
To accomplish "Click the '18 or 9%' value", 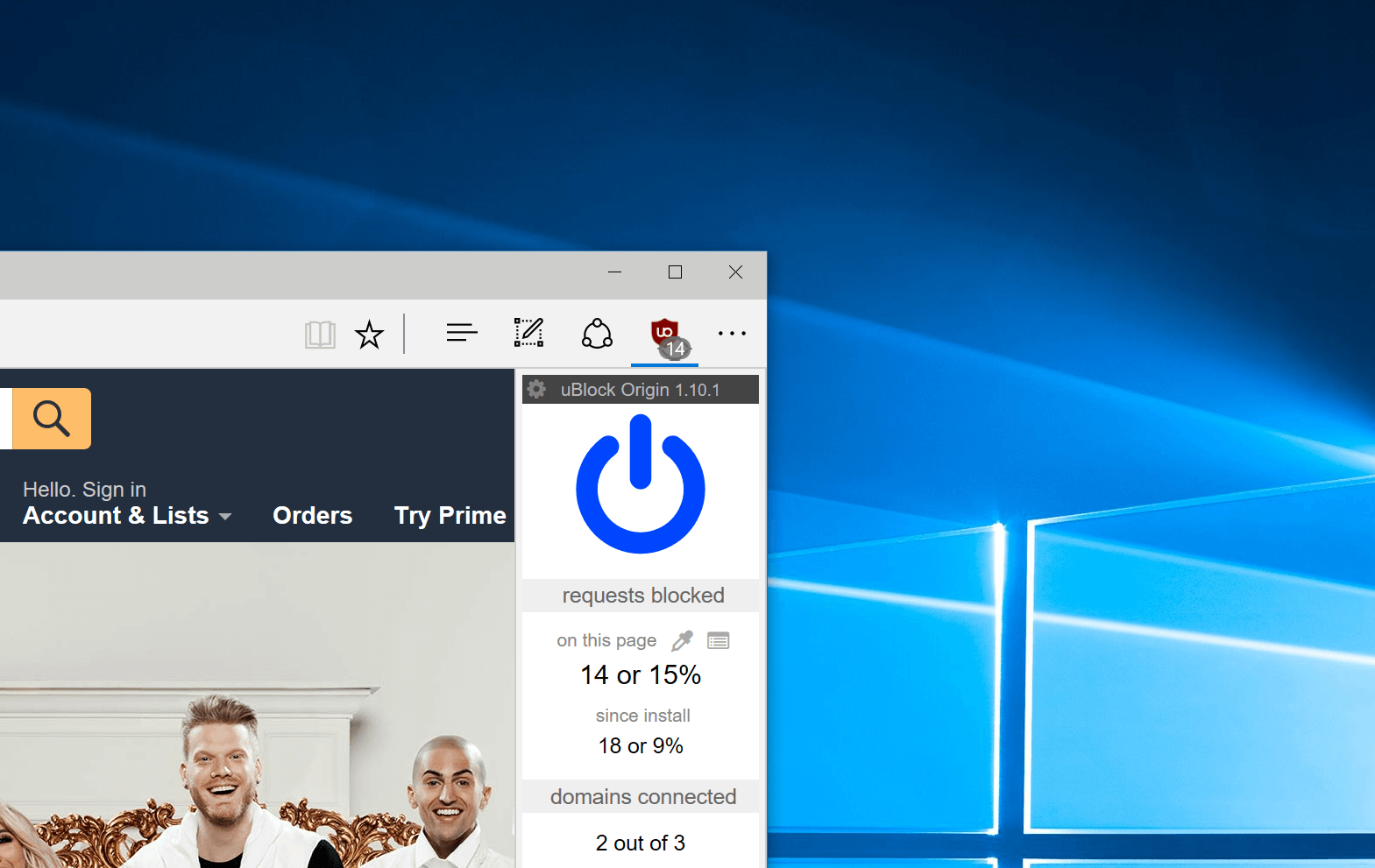I will [x=641, y=745].
